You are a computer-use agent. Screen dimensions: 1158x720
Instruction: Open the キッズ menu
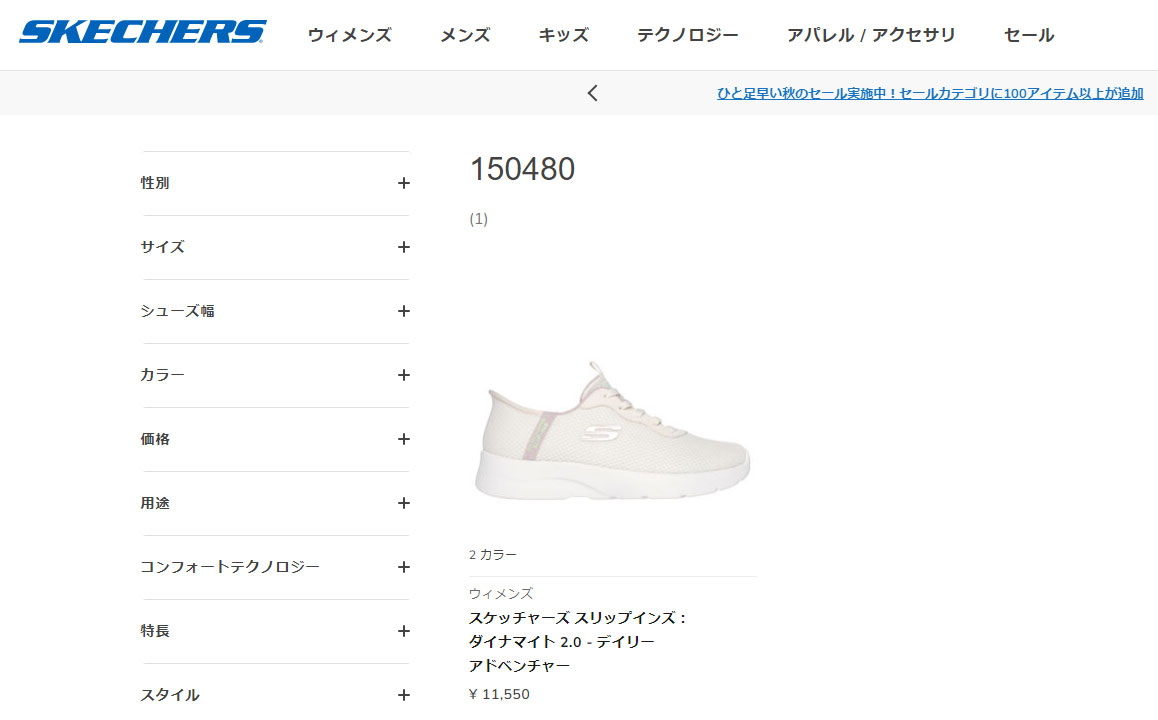tap(563, 35)
